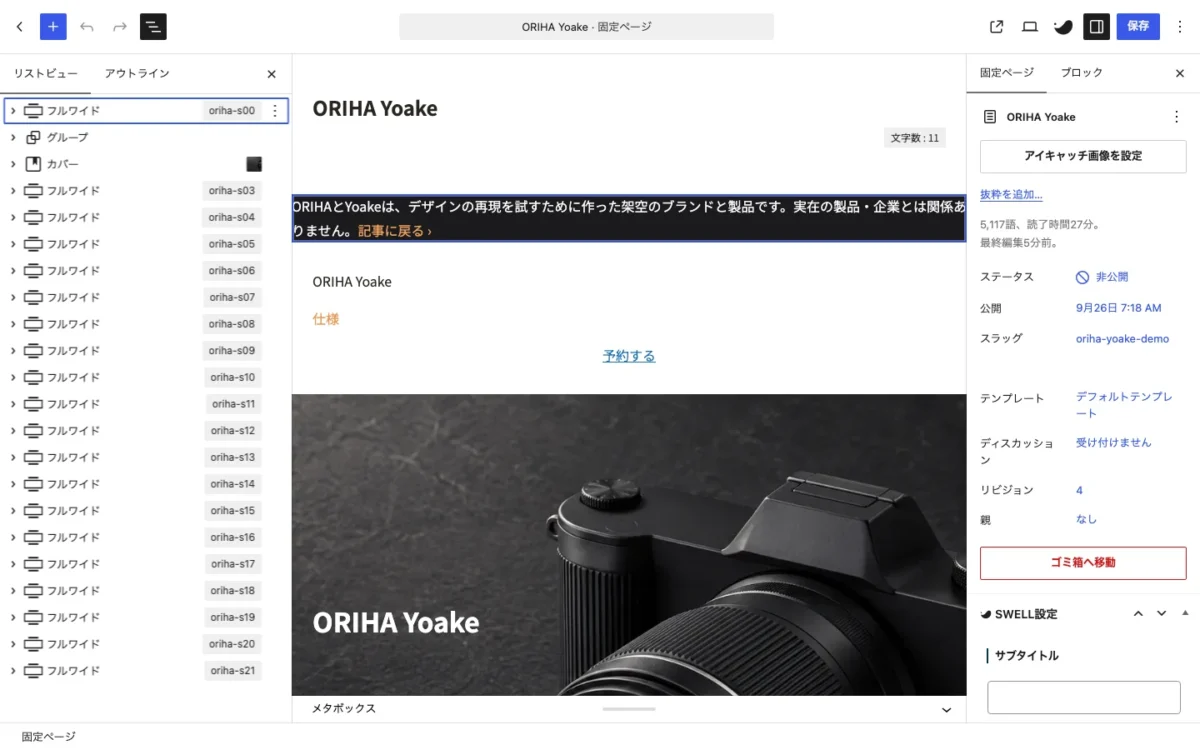Click the カバー block icon

(33, 164)
